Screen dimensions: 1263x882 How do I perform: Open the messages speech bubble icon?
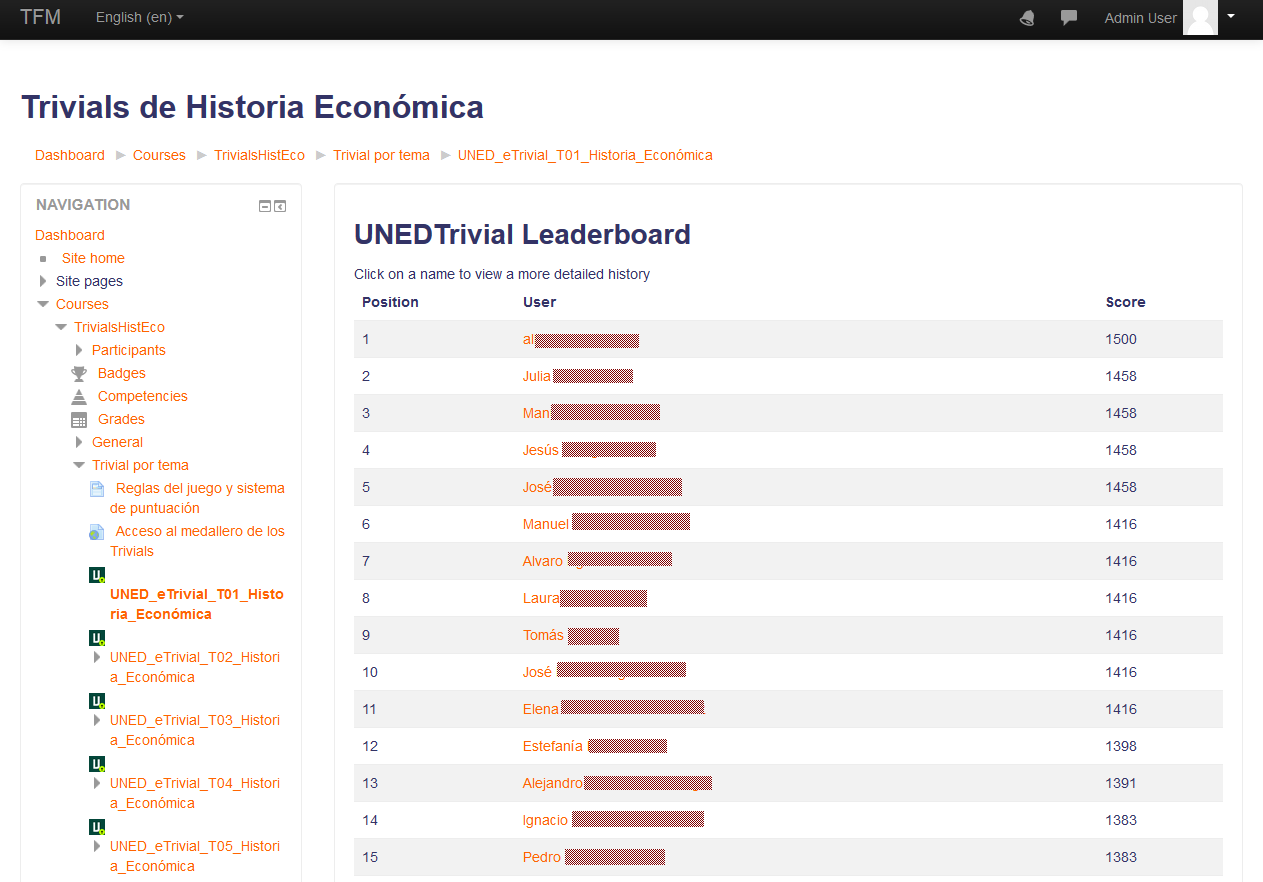point(1069,18)
